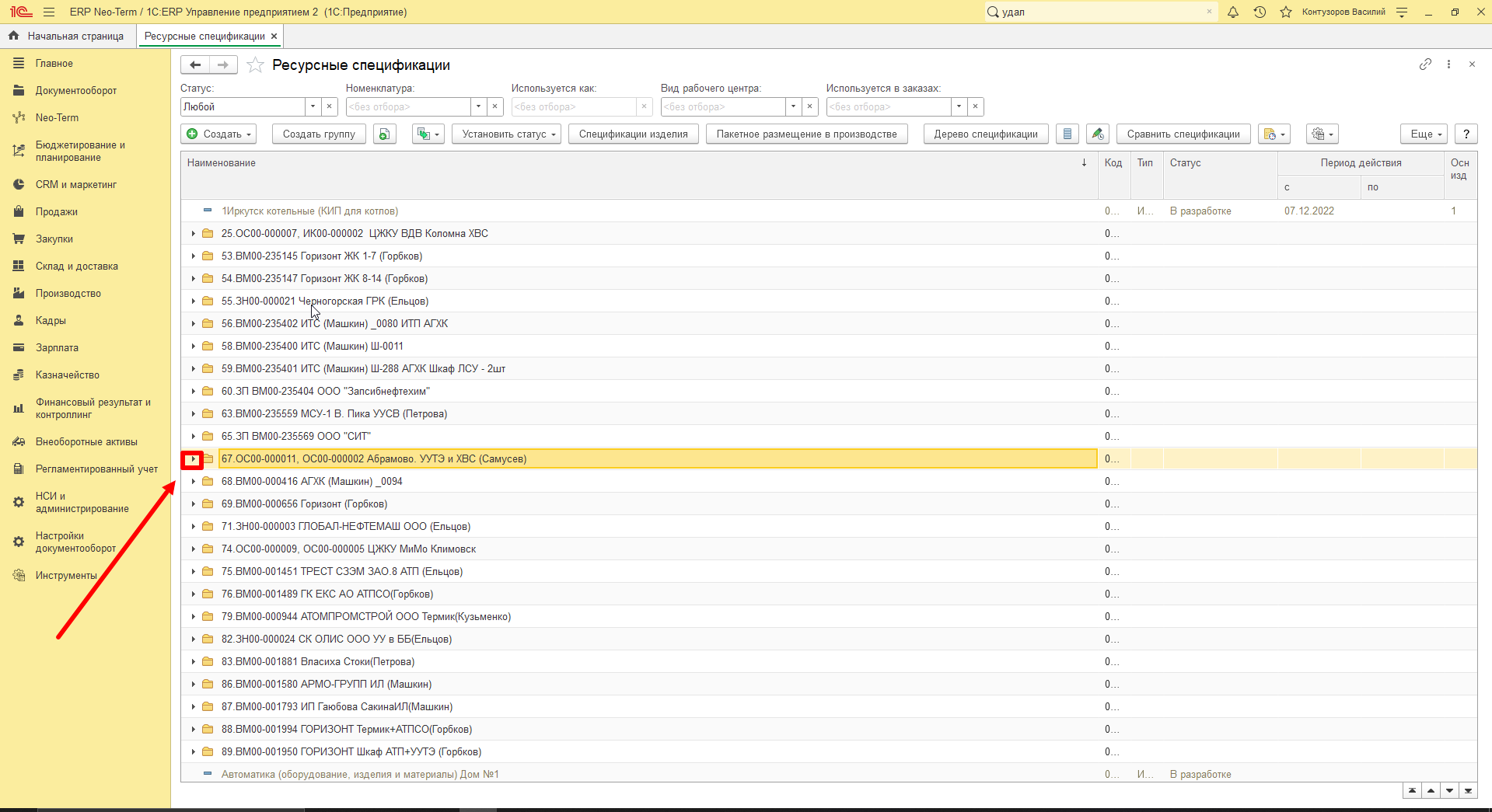Open Казначейство section in sidebar
This screenshot has height=812, width=1492.
click(x=68, y=375)
